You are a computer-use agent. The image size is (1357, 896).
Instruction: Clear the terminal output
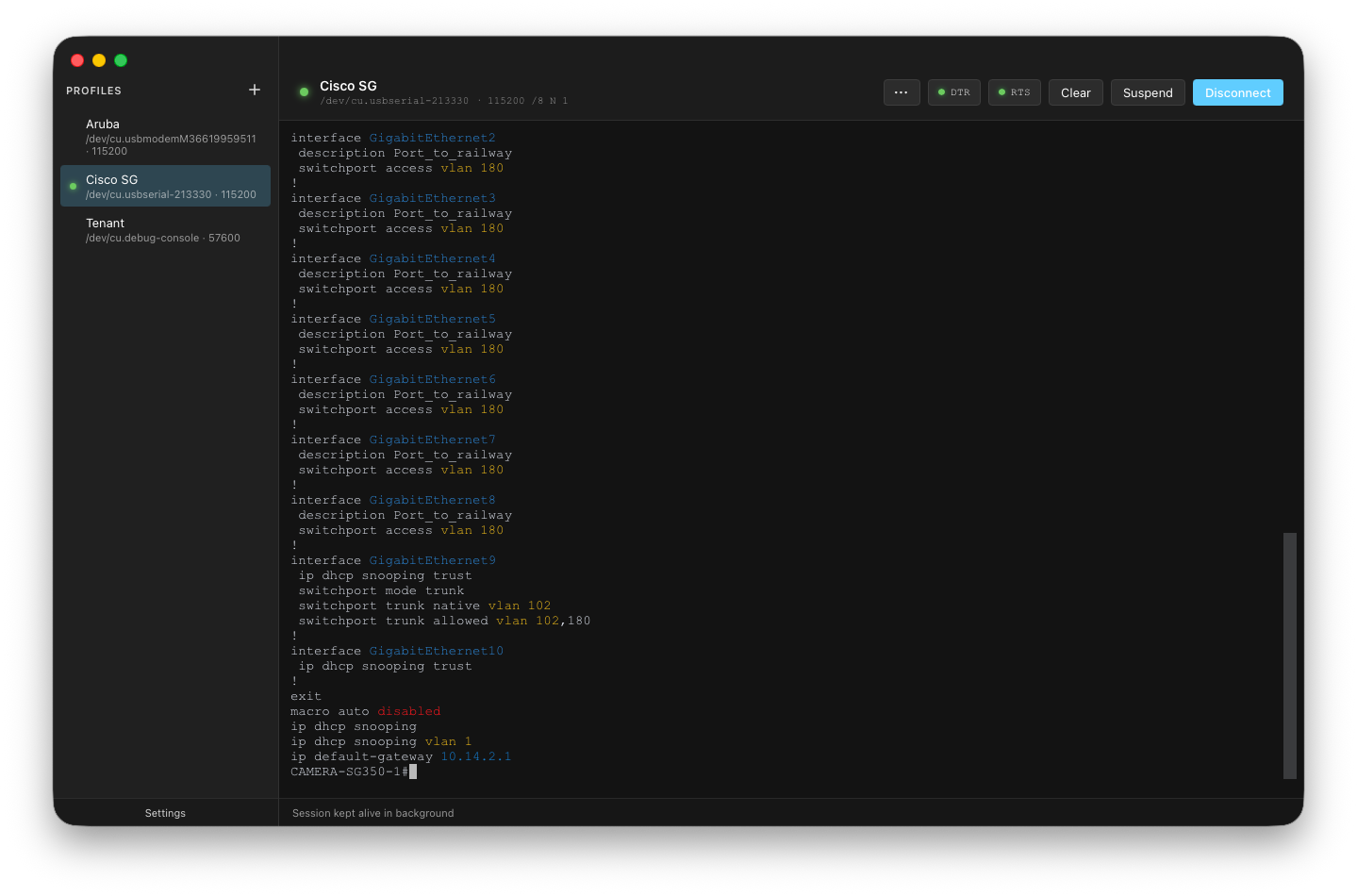click(1075, 91)
